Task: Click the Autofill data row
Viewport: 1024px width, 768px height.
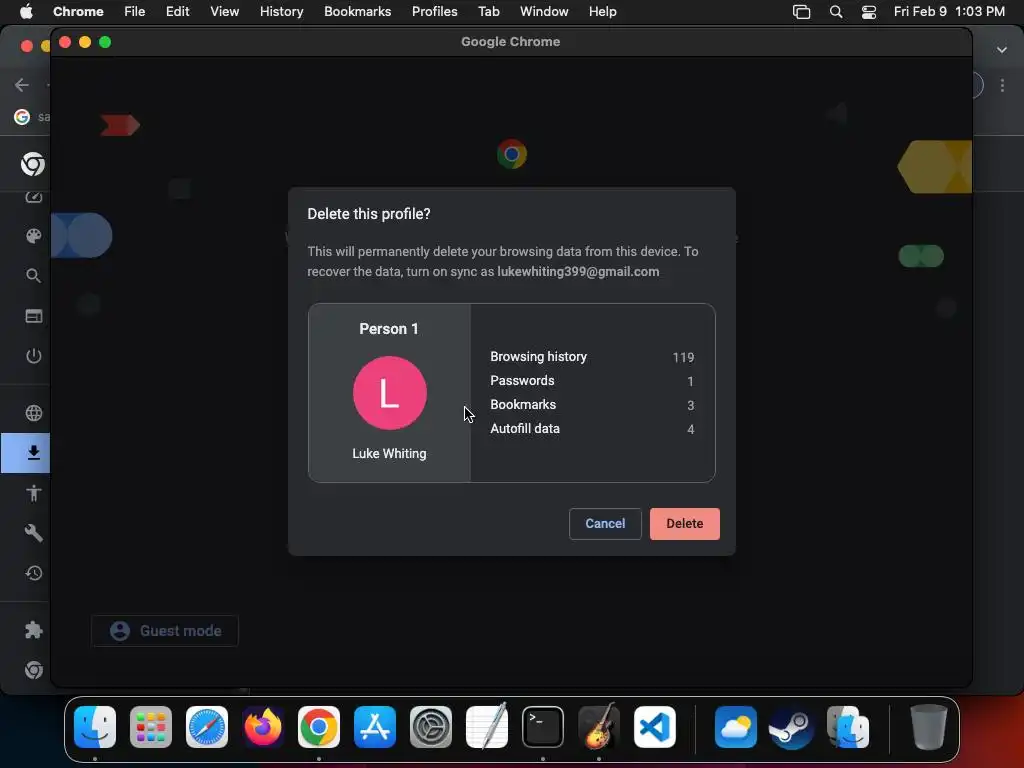Action: point(592,429)
